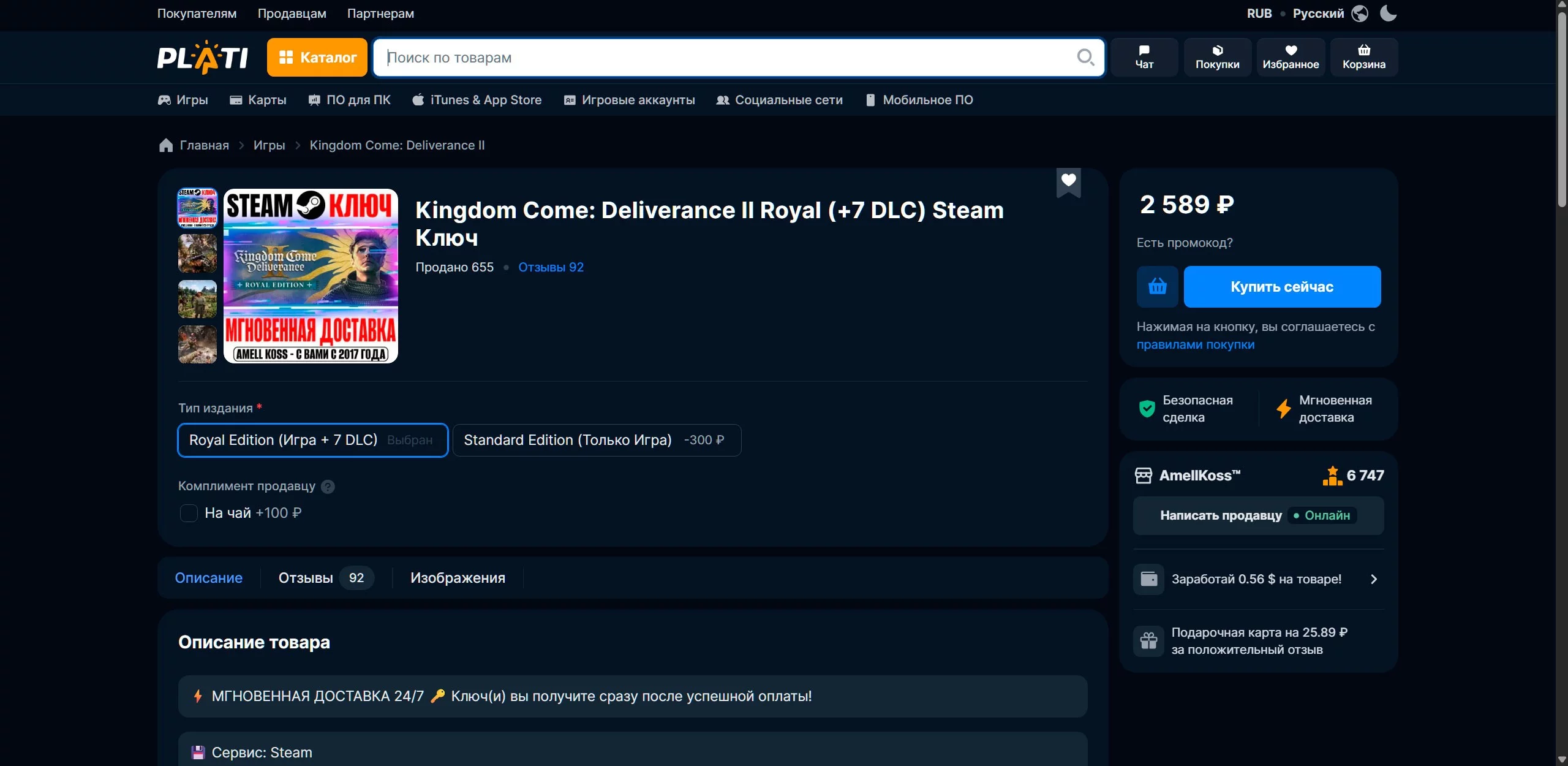Screen dimensions: 1568x766
Task: Click the globe language icon
Action: [x=1360, y=13]
